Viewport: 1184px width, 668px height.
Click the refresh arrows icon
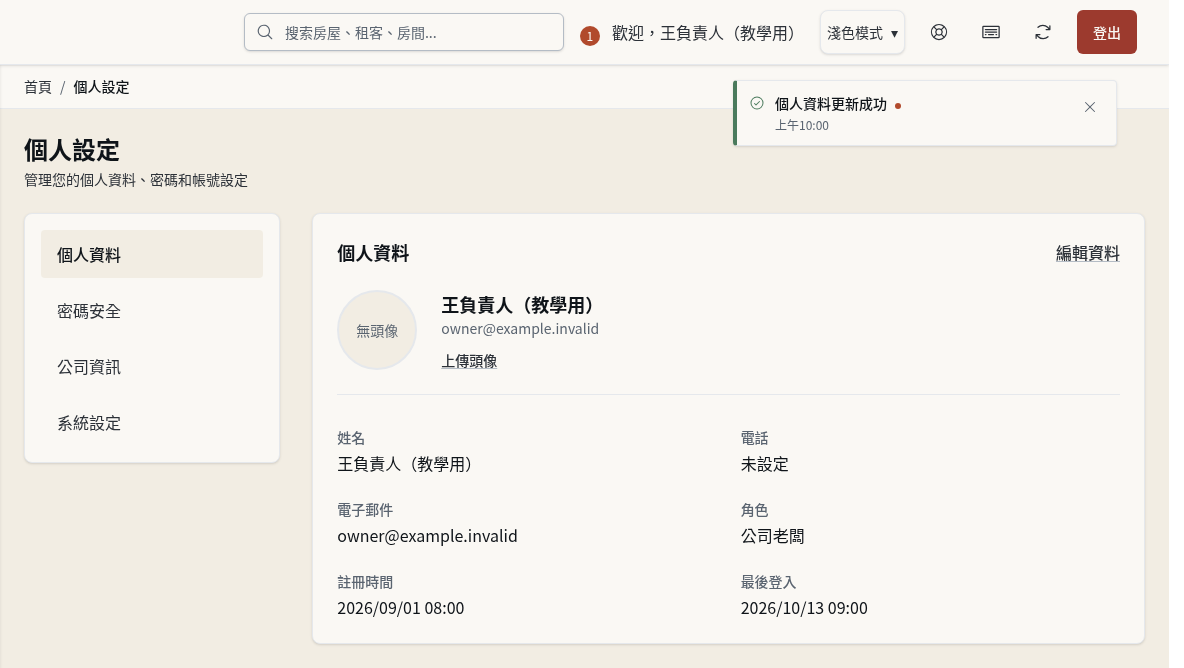click(1043, 32)
